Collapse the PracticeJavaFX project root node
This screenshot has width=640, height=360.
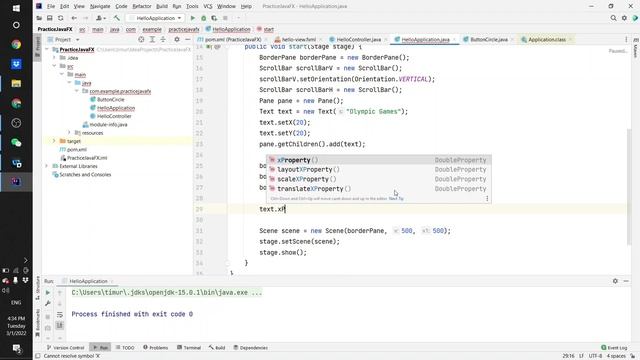coord(47,49)
